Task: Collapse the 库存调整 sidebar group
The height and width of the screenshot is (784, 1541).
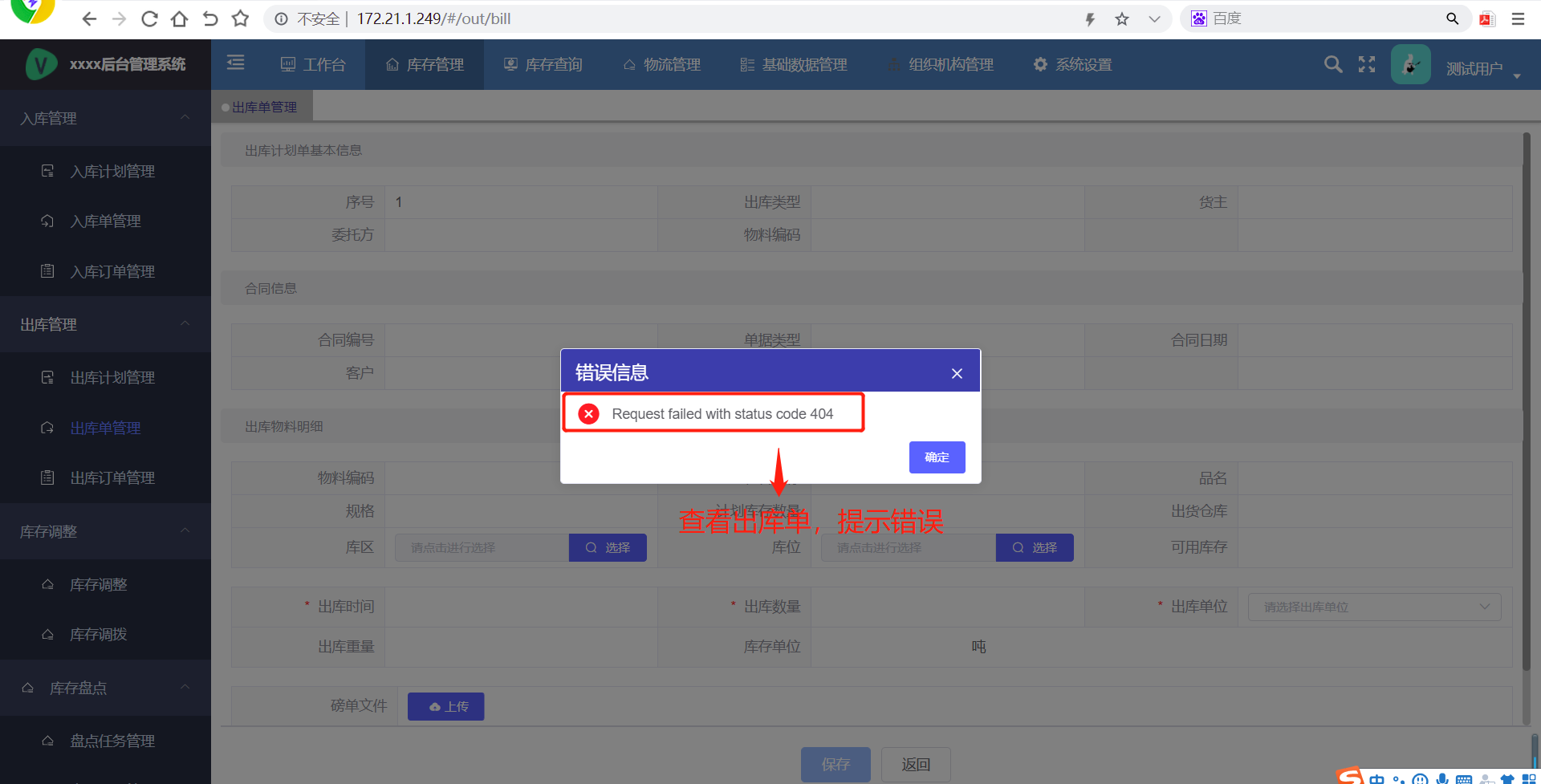Action: click(x=105, y=531)
